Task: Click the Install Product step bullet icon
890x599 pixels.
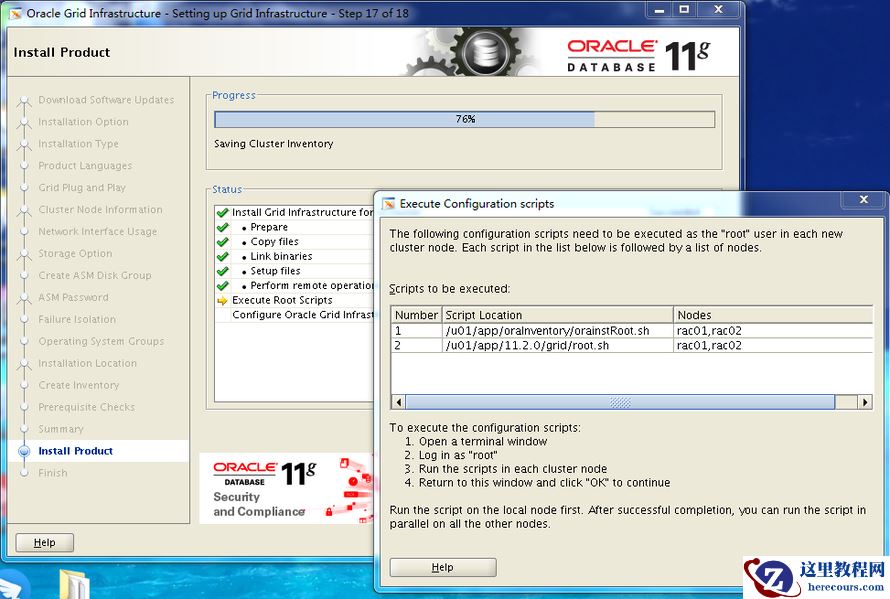Action: (24, 451)
